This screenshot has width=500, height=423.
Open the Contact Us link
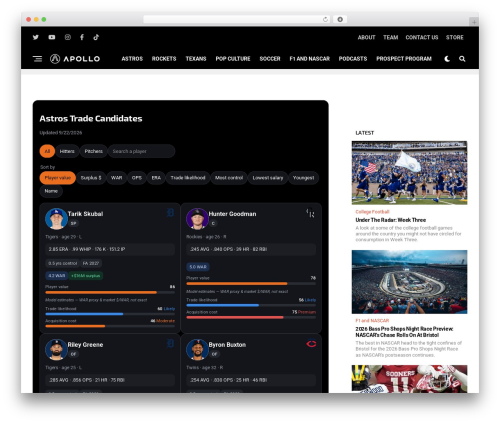422,37
